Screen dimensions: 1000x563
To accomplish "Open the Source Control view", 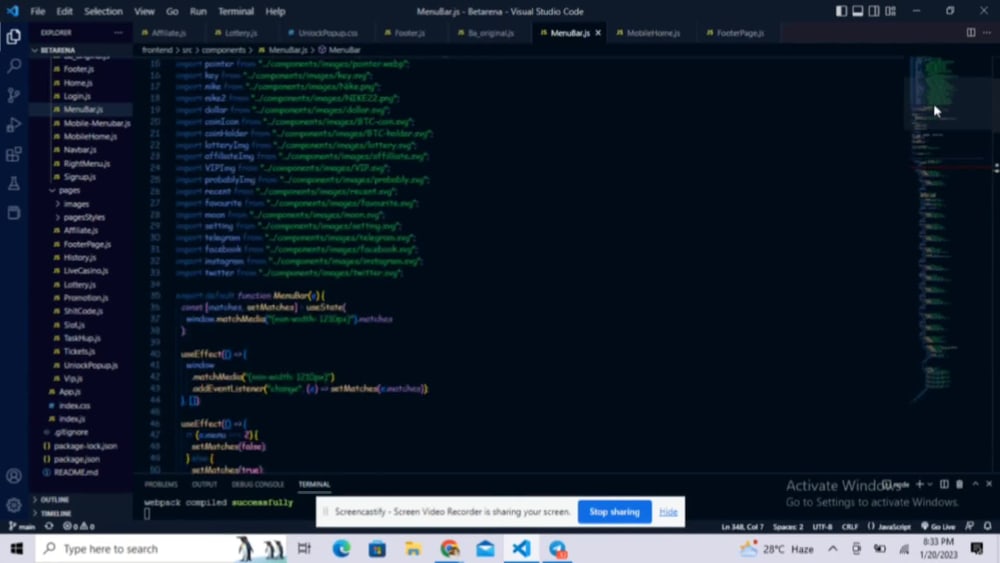I will coord(13,96).
